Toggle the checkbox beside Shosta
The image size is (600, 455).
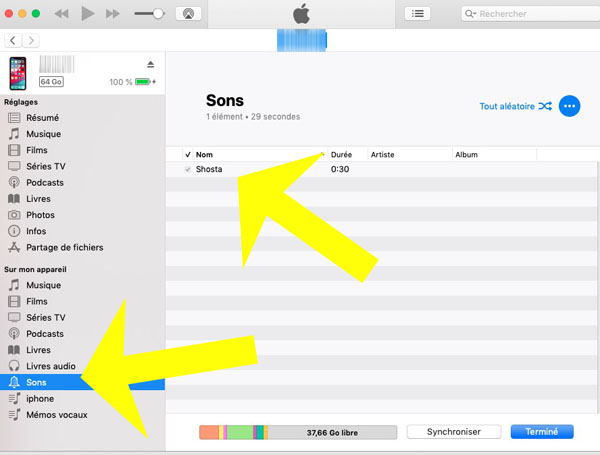click(188, 169)
